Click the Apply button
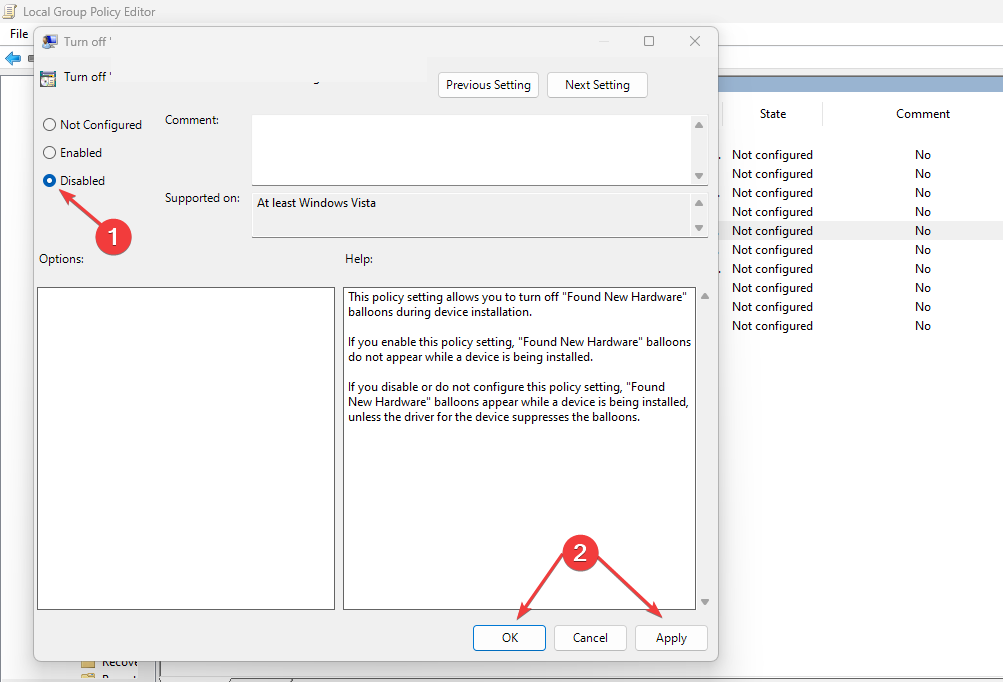Image resolution: width=1003 pixels, height=682 pixels. click(x=671, y=638)
